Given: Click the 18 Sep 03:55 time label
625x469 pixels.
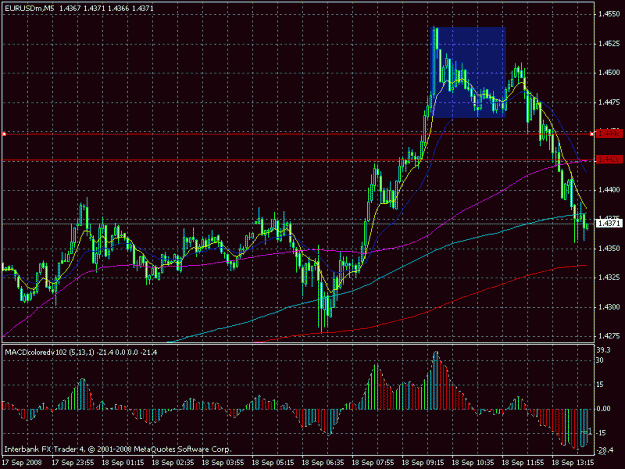Looking at the screenshot, I should coord(223,463).
